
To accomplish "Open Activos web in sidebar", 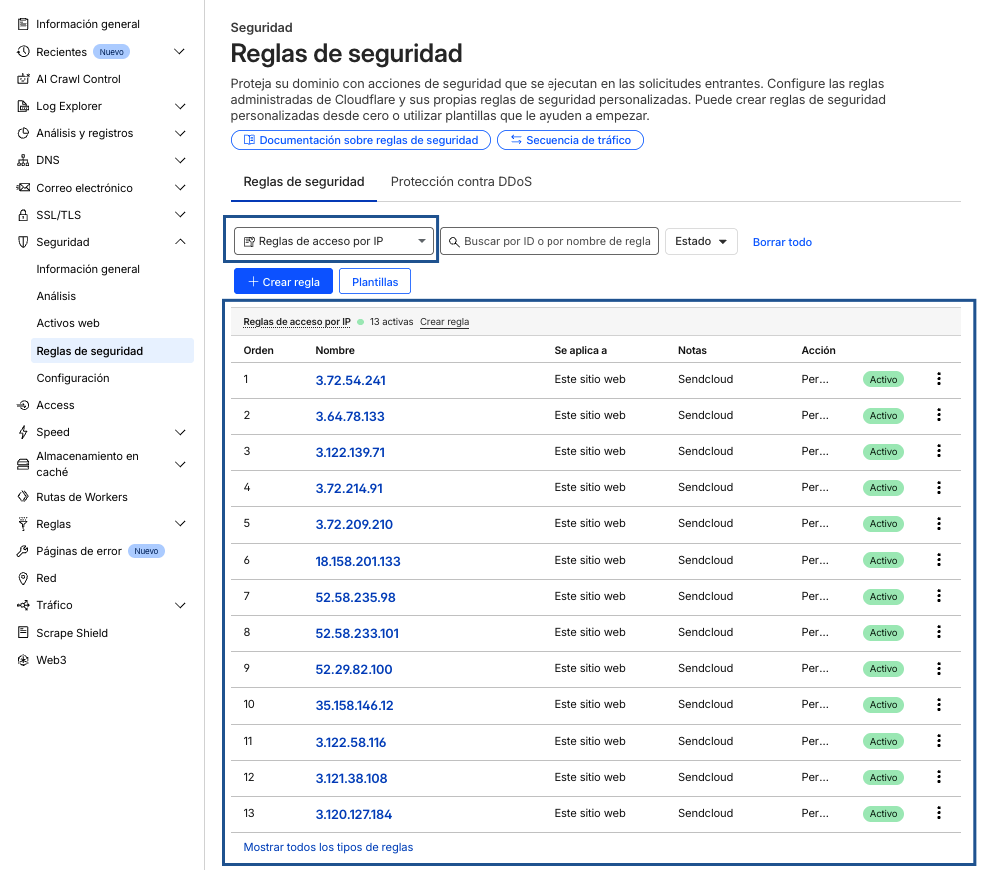I will coord(68,323).
